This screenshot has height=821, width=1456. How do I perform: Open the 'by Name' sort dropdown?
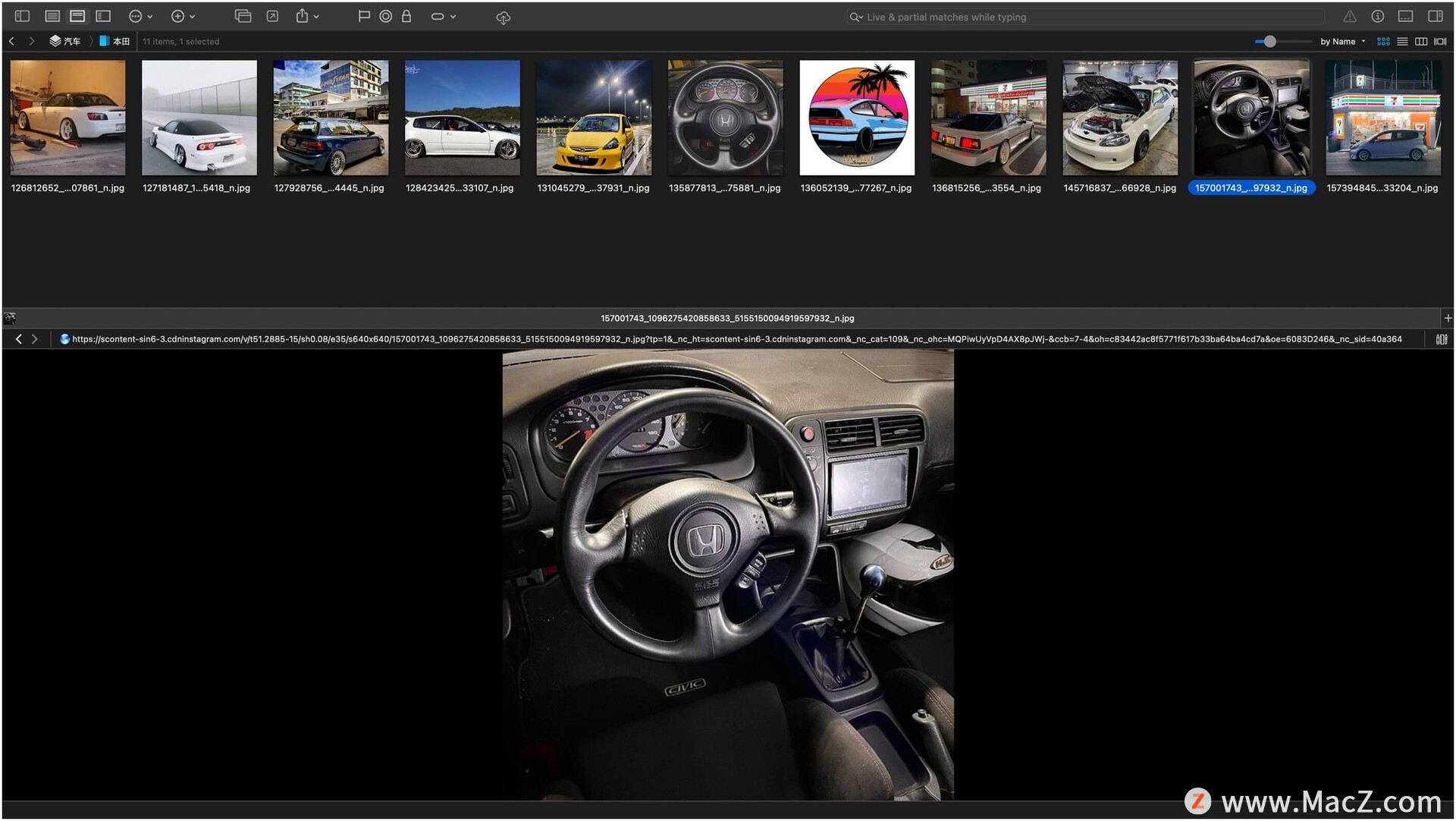[x=1342, y=41]
